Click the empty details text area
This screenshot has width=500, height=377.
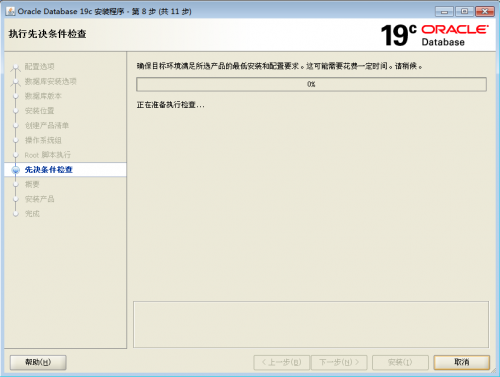click(x=311, y=325)
